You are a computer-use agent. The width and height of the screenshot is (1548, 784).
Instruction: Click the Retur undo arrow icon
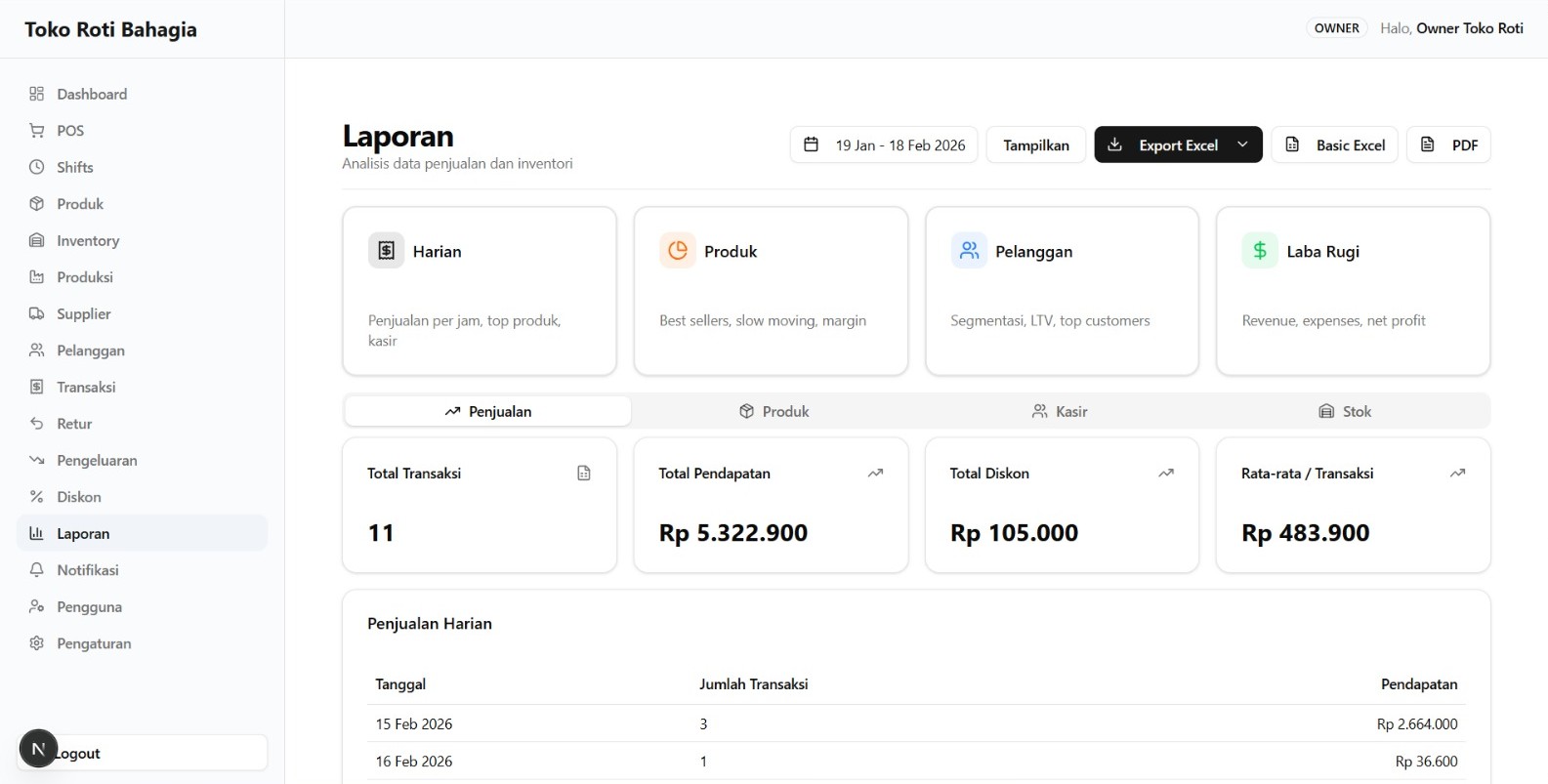coord(37,424)
